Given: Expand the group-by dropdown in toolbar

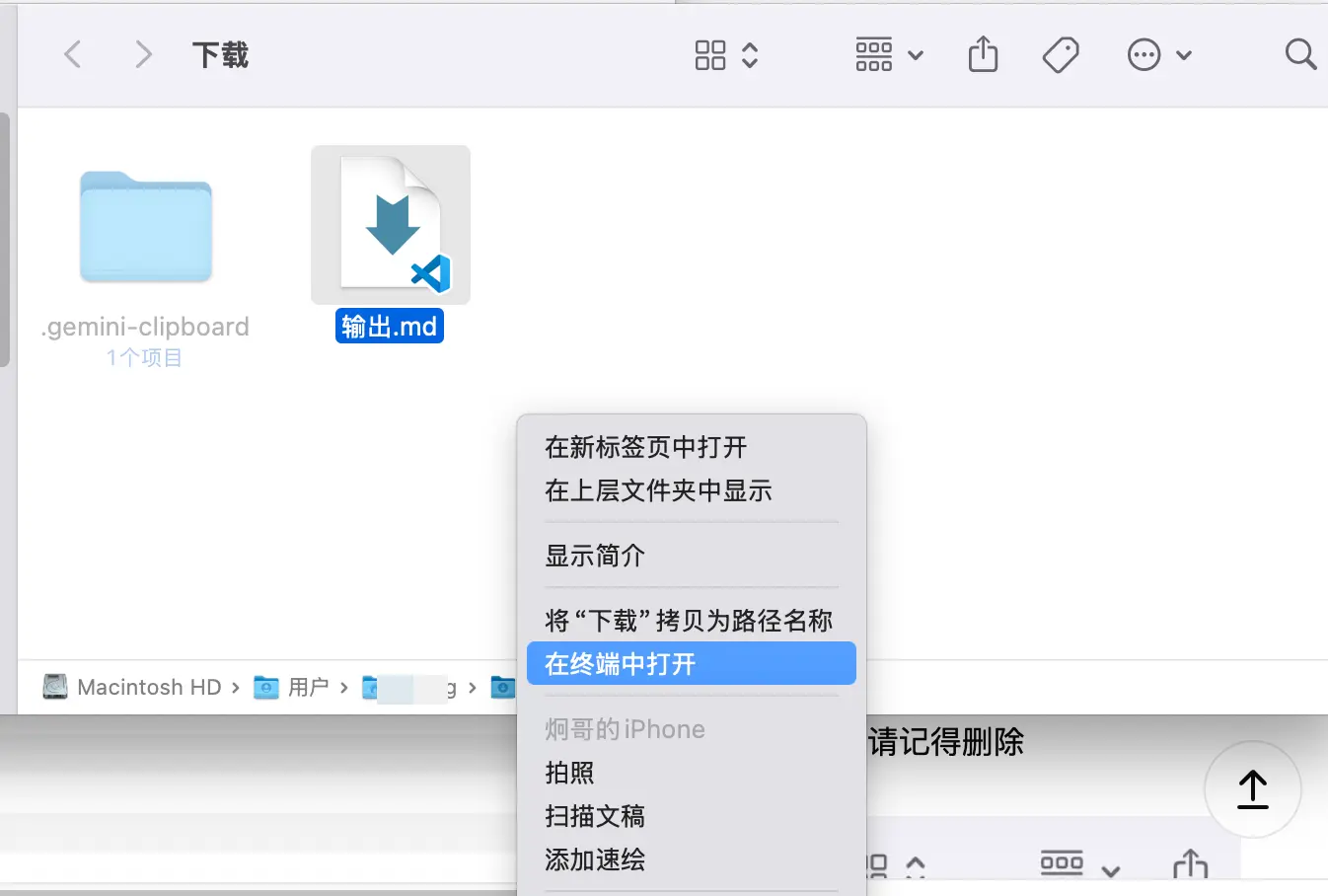Looking at the screenshot, I should click(889, 54).
